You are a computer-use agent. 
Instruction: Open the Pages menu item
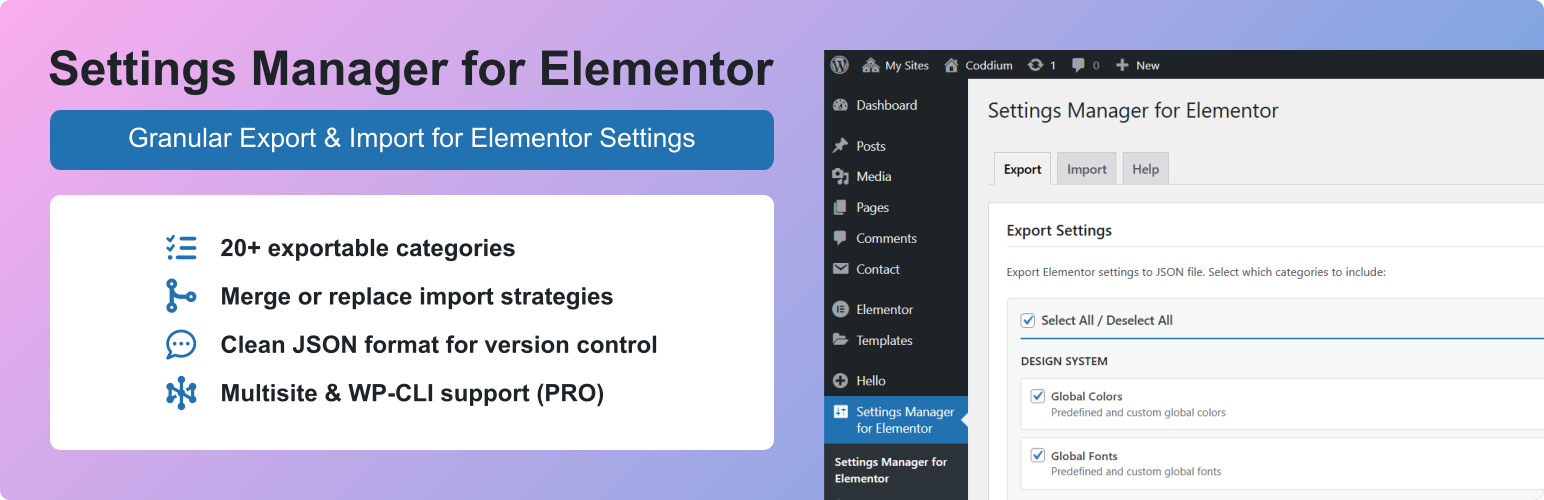(x=872, y=207)
